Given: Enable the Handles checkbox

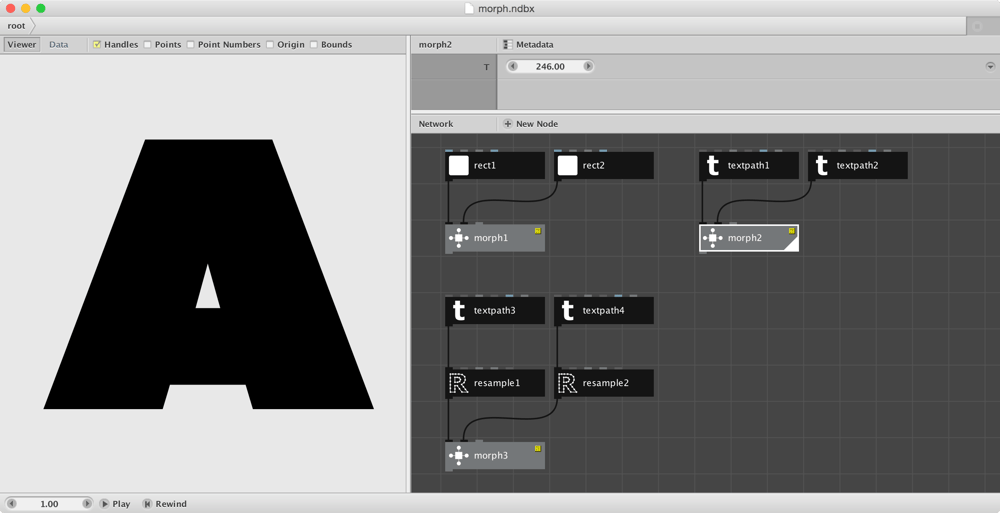Looking at the screenshot, I should pyautogui.click(x=97, y=45).
